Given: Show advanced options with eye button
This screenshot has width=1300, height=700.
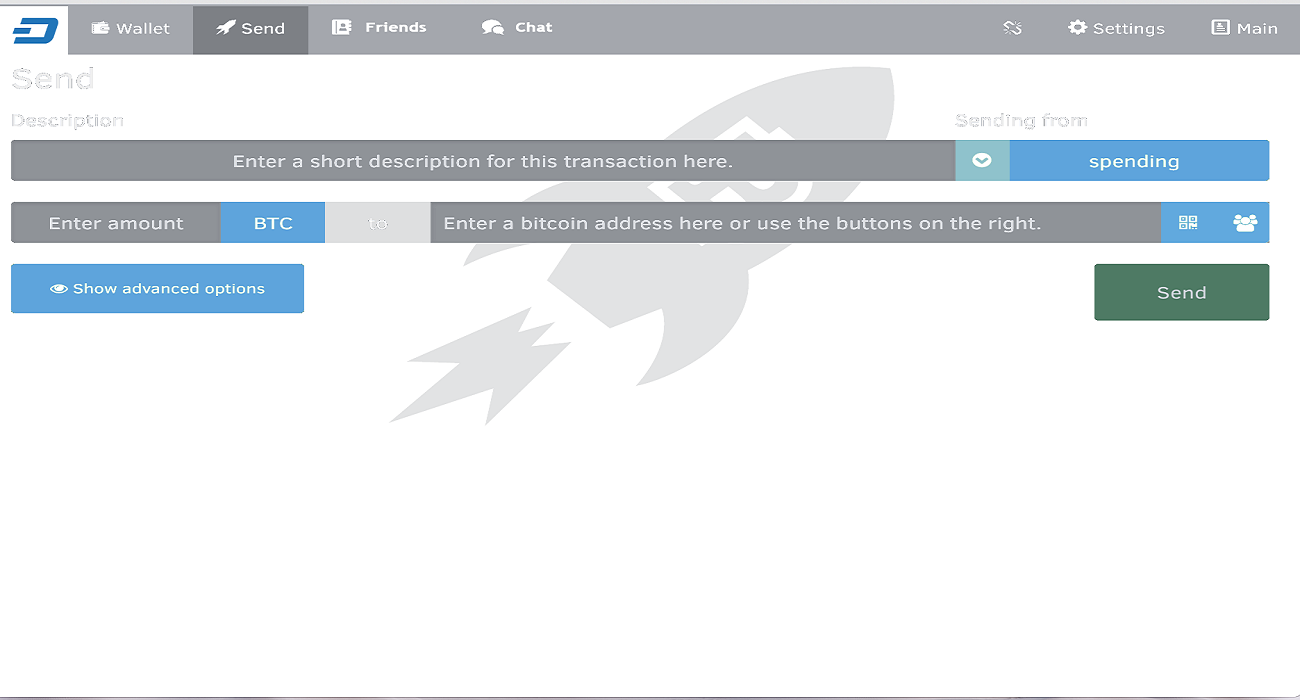Looking at the screenshot, I should point(157,288).
